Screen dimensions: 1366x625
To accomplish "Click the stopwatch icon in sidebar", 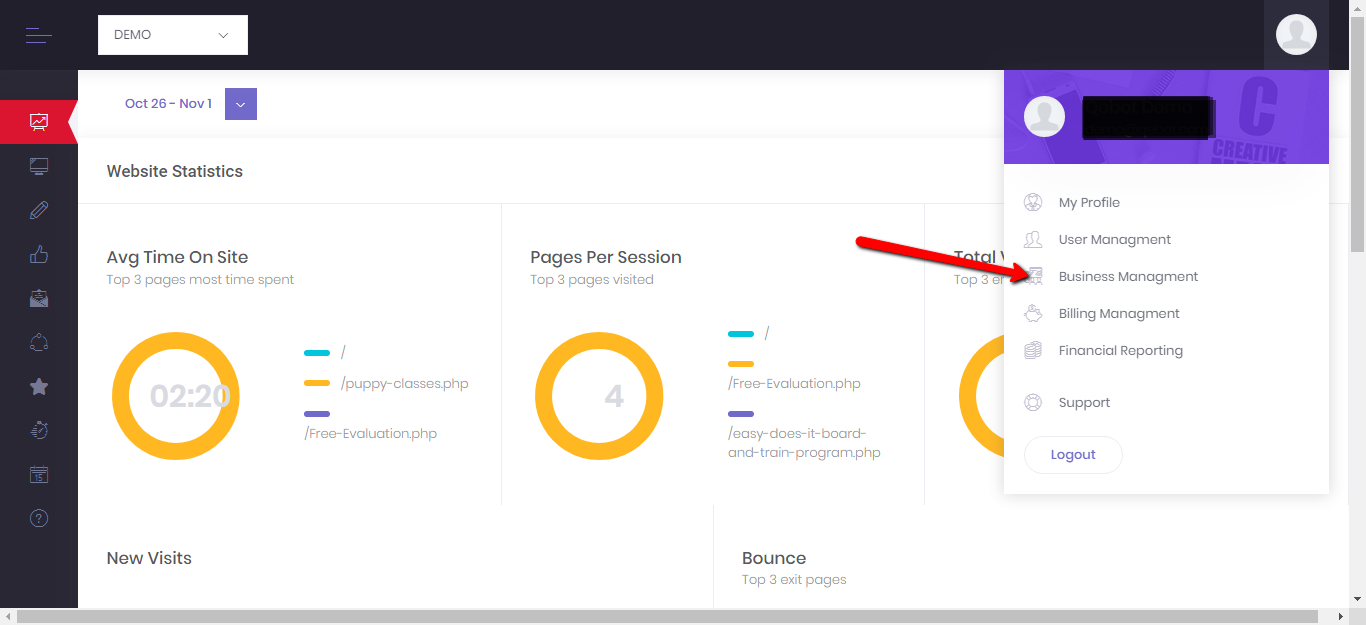I will coord(39,430).
